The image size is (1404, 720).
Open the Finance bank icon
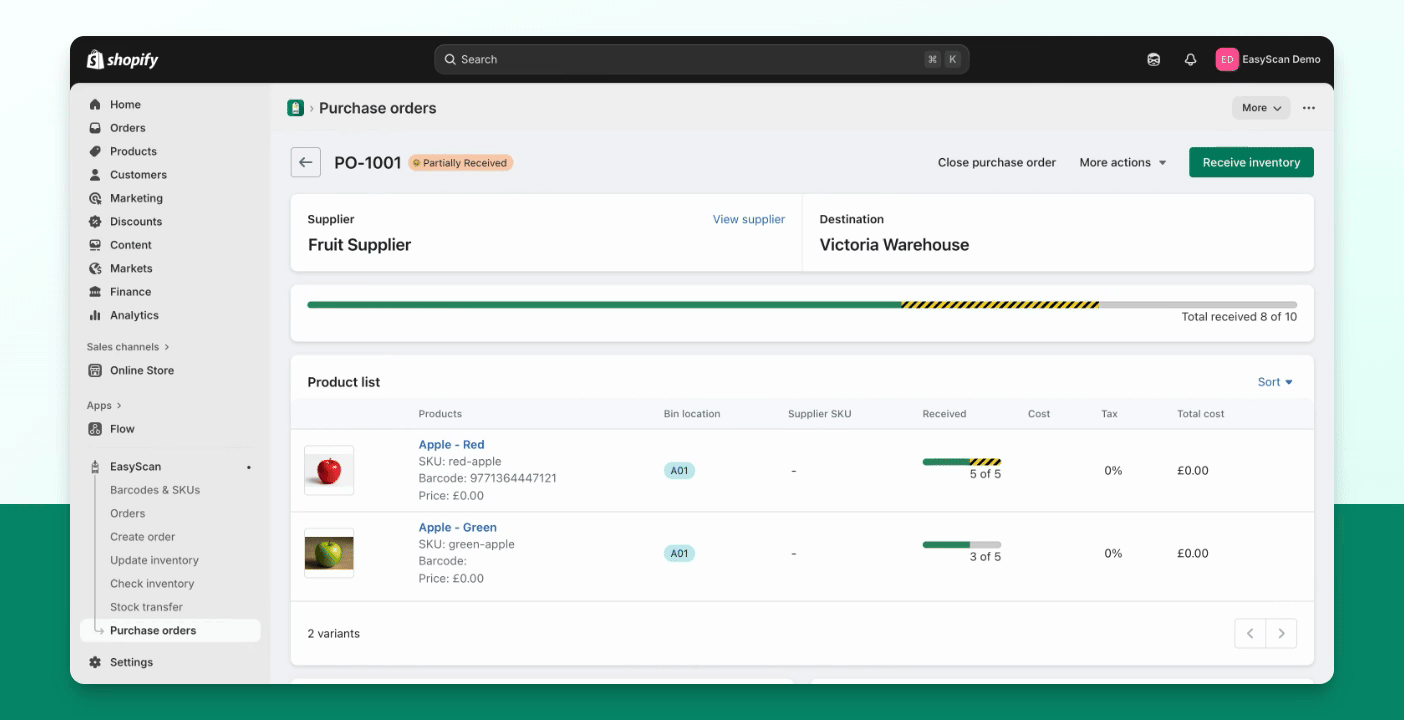click(x=95, y=292)
